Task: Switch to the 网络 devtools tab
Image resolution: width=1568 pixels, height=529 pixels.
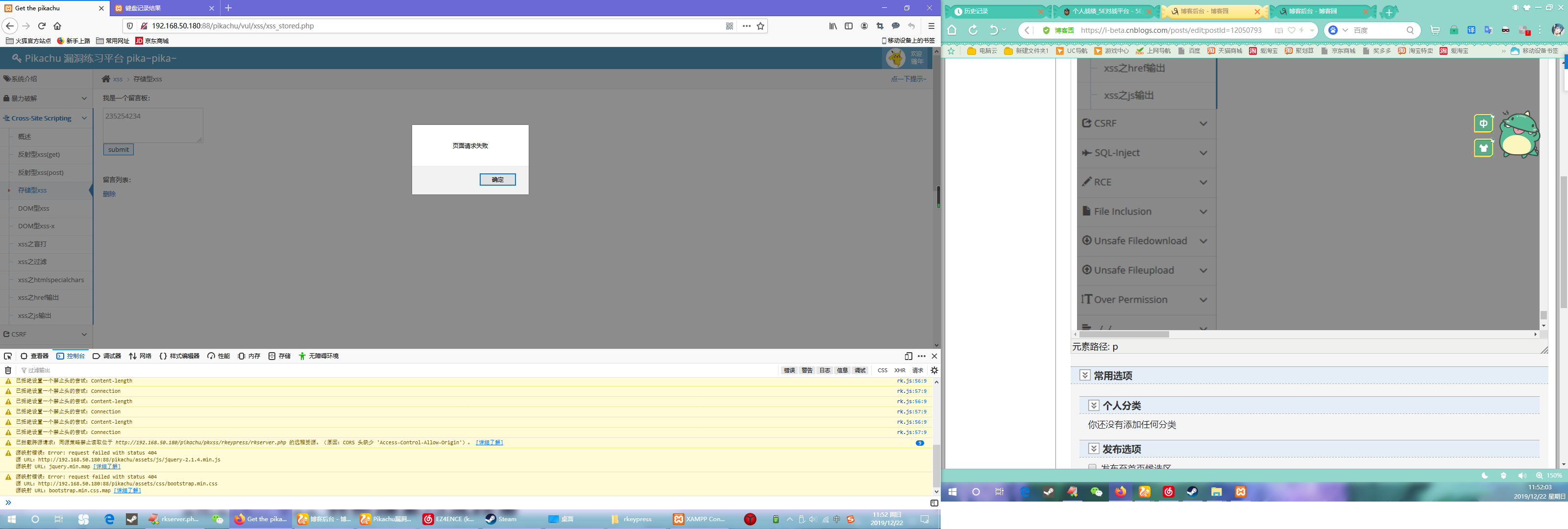Action: click(140, 356)
